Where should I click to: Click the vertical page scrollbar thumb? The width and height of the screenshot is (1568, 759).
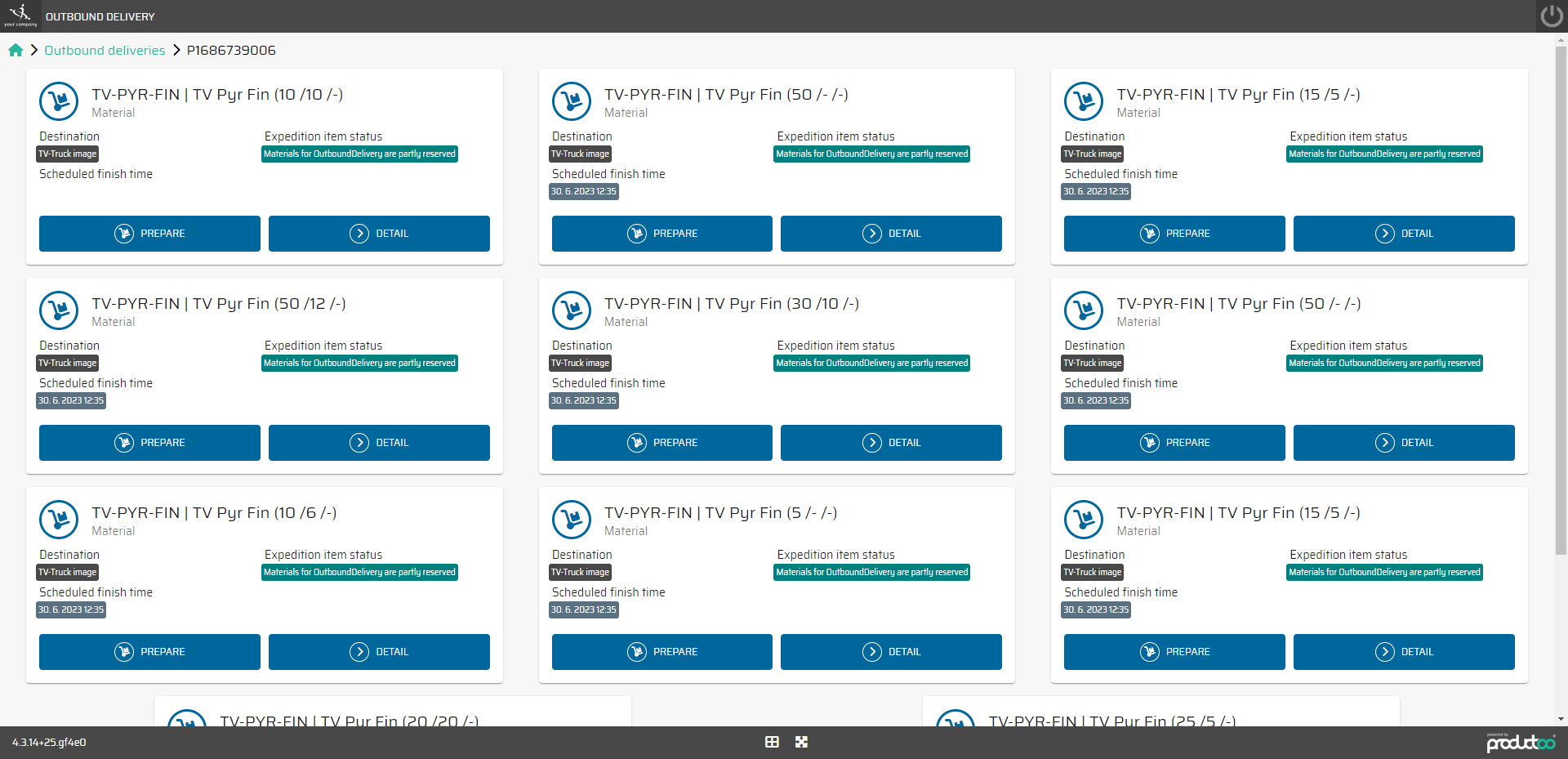coord(1561,294)
